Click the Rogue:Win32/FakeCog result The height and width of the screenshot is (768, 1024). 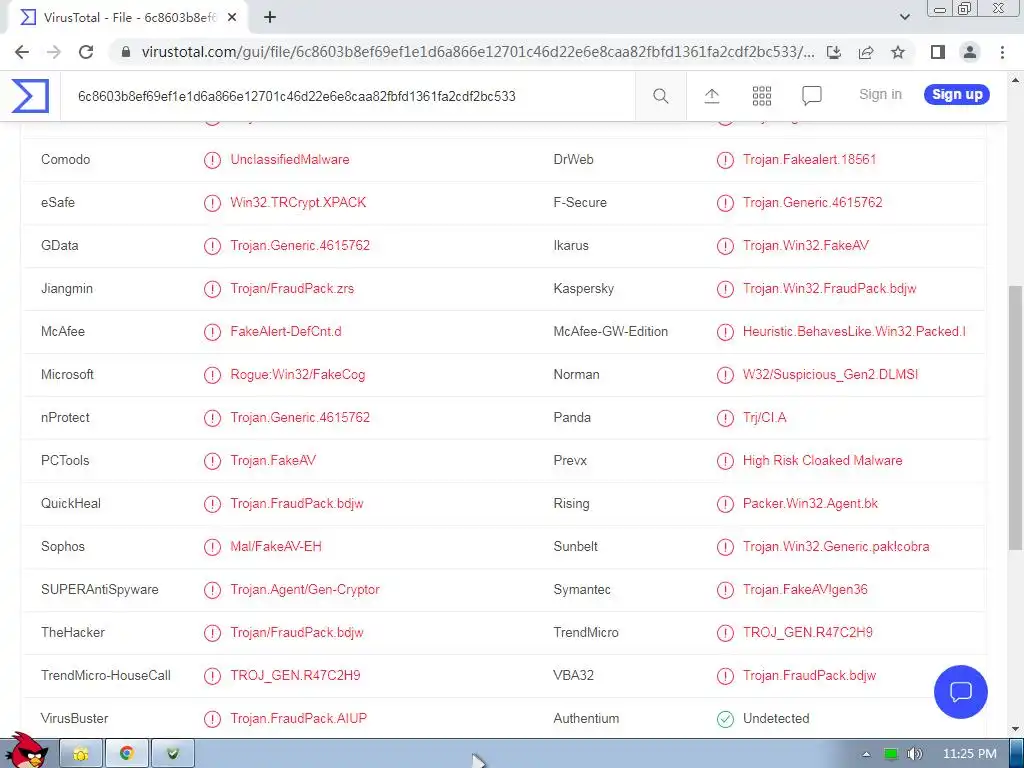[x=297, y=375]
